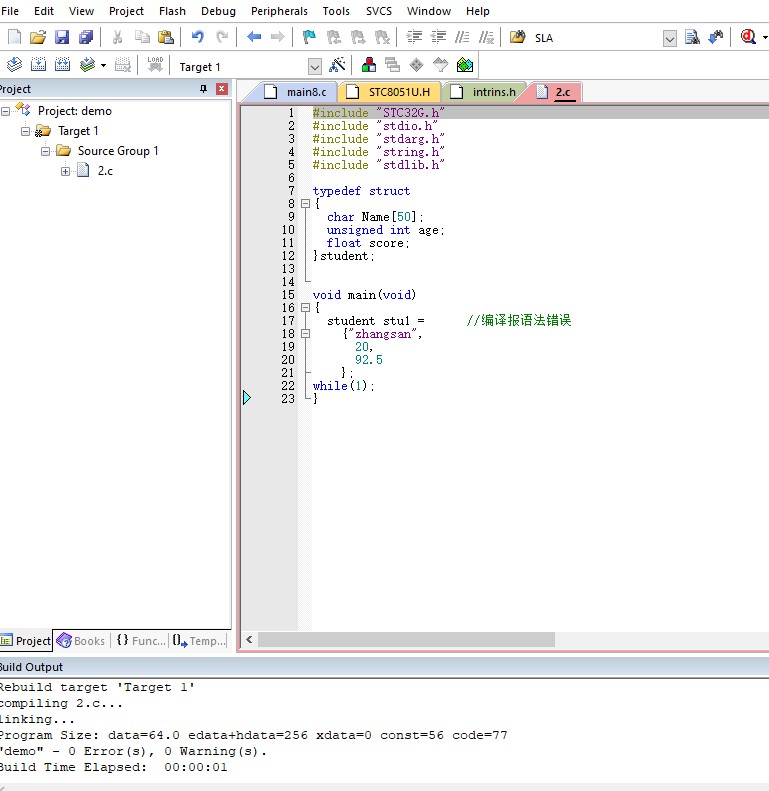Indent selected lines icon
The image size is (769, 791).
tap(414, 37)
